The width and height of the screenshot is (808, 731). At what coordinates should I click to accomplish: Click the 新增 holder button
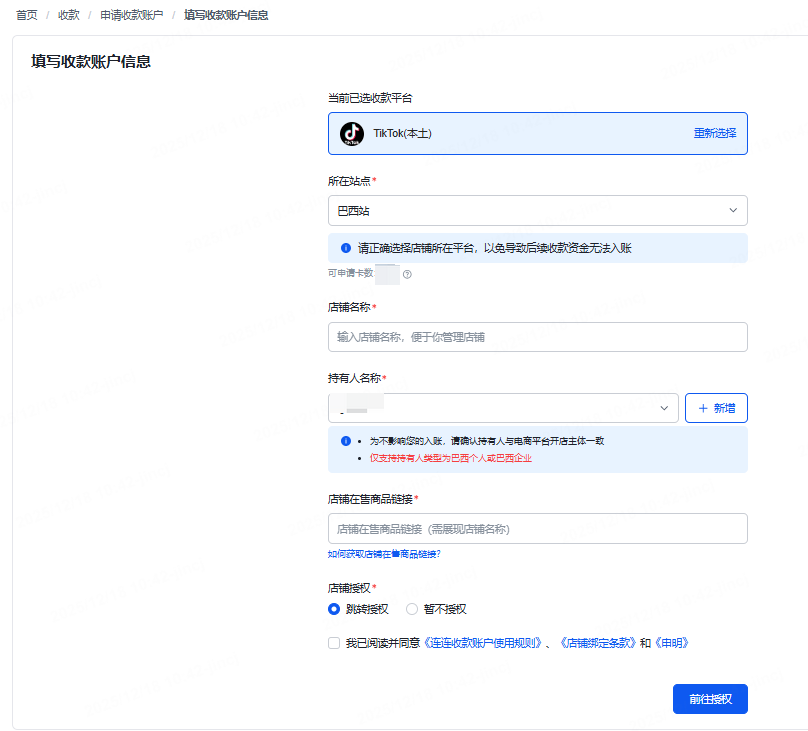716,408
